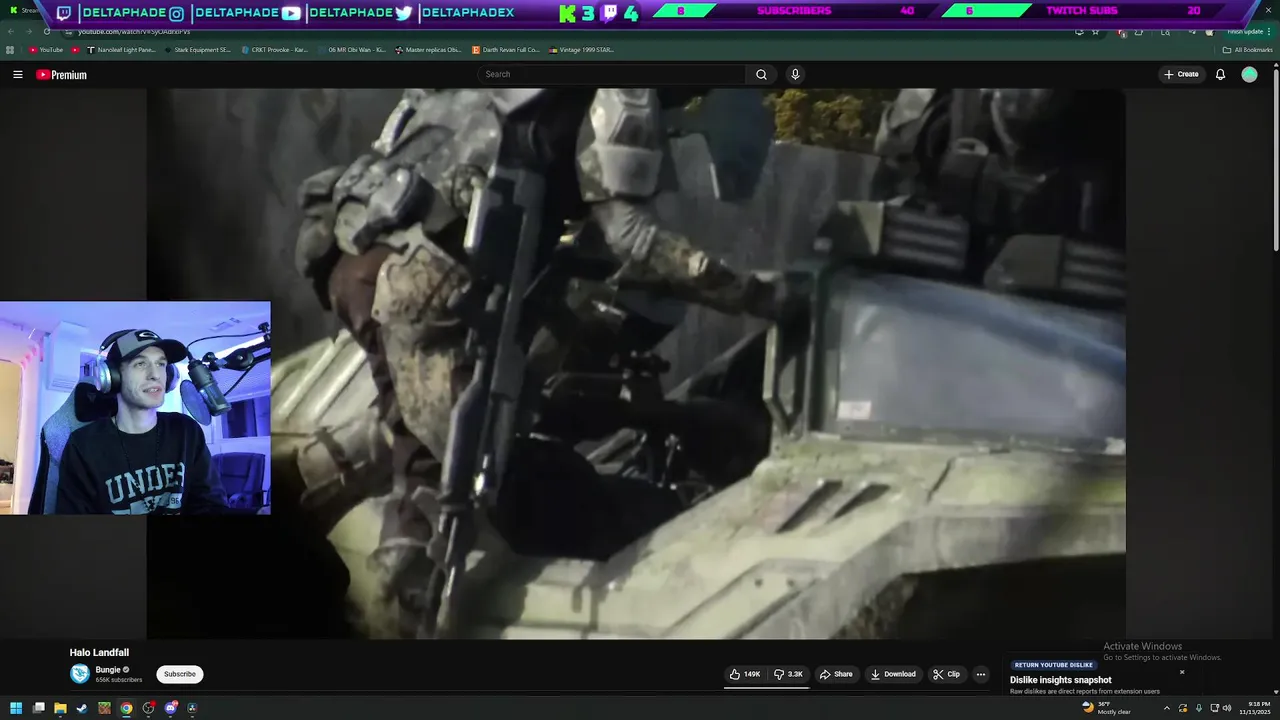Screen dimensions: 1280x720
Task: Subscribe to the Bungie channel
Action: (x=180, y=674)
